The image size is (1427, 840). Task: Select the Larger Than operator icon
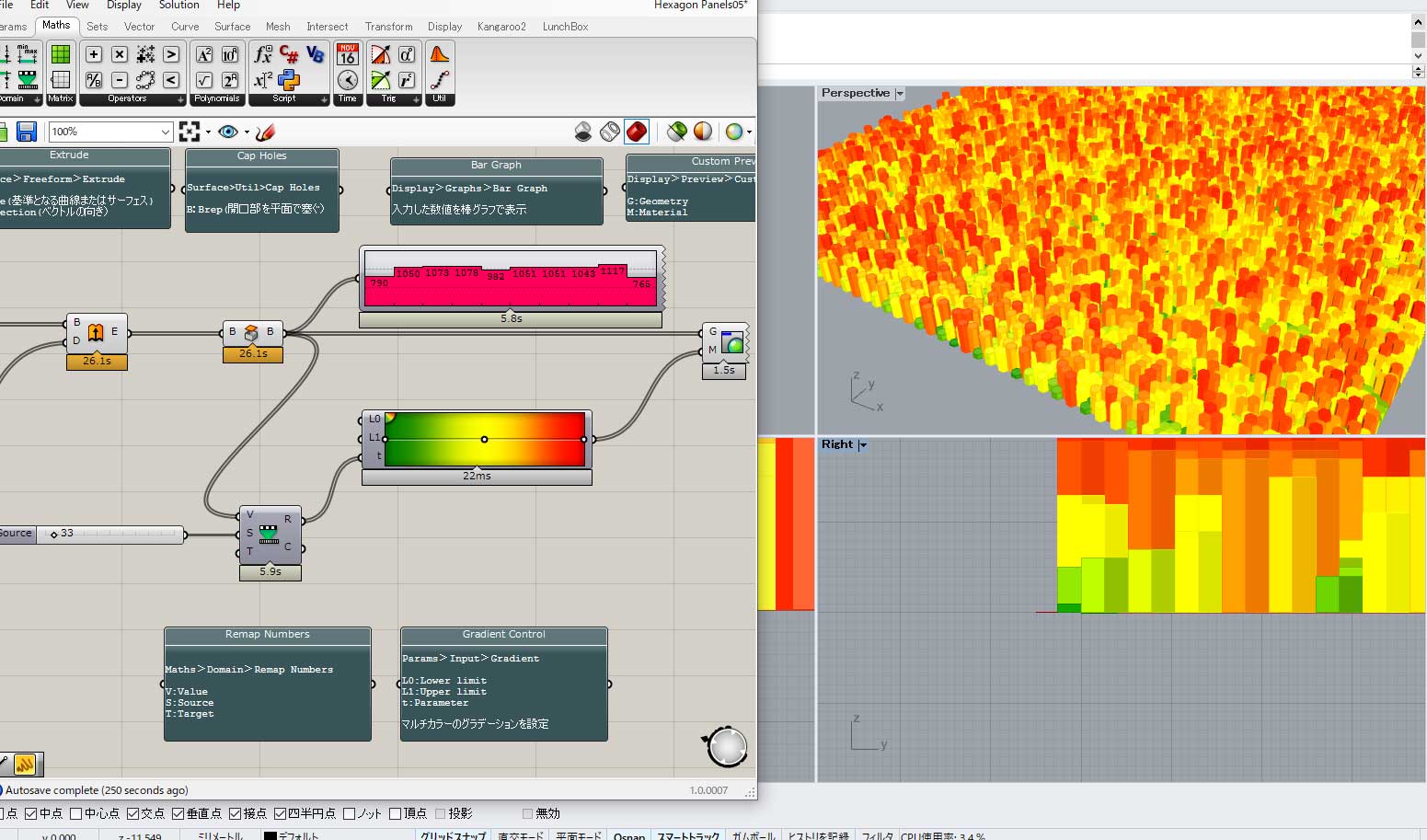tap(171, 54)
